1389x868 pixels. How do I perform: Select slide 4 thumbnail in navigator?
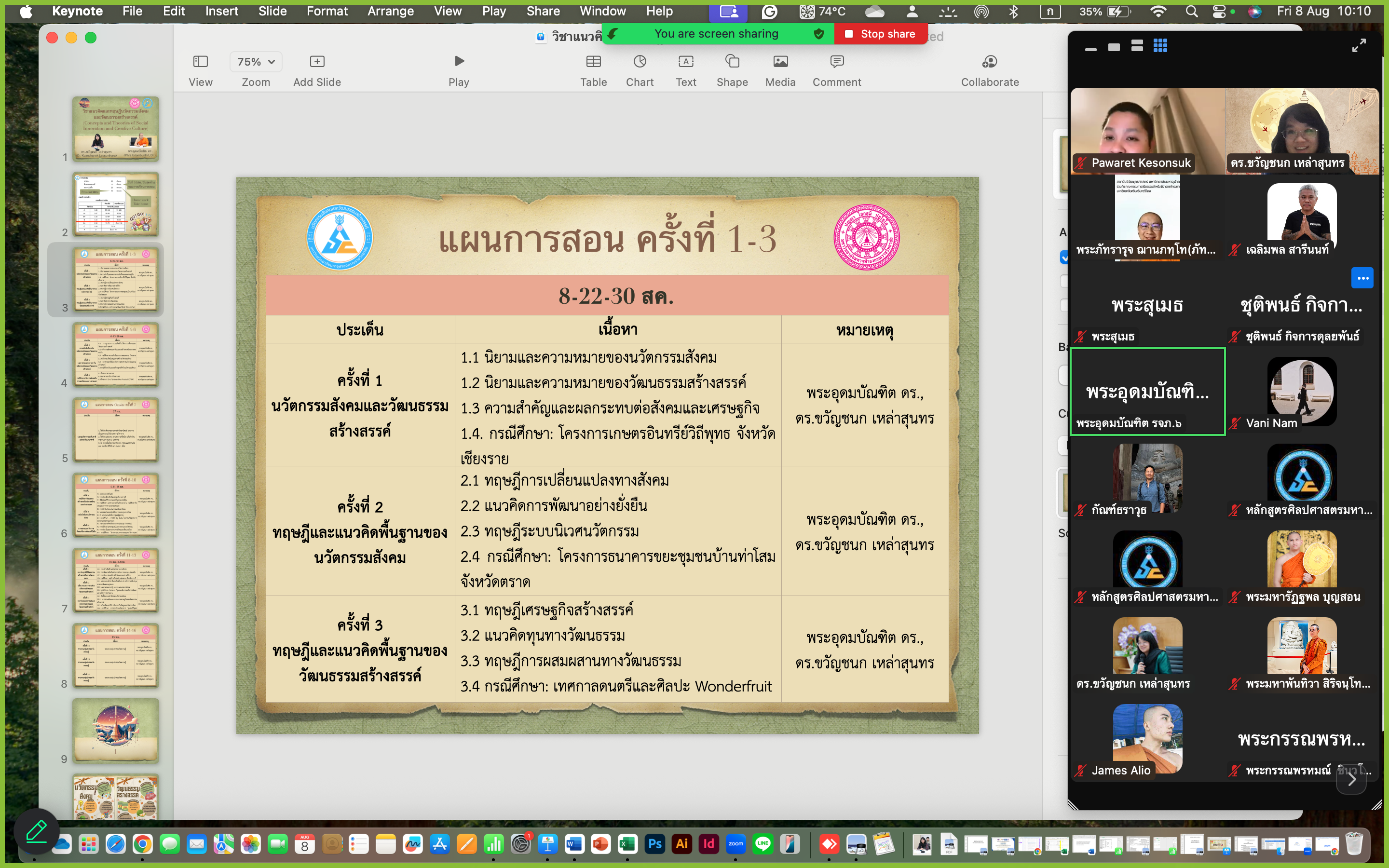(115, 354)
